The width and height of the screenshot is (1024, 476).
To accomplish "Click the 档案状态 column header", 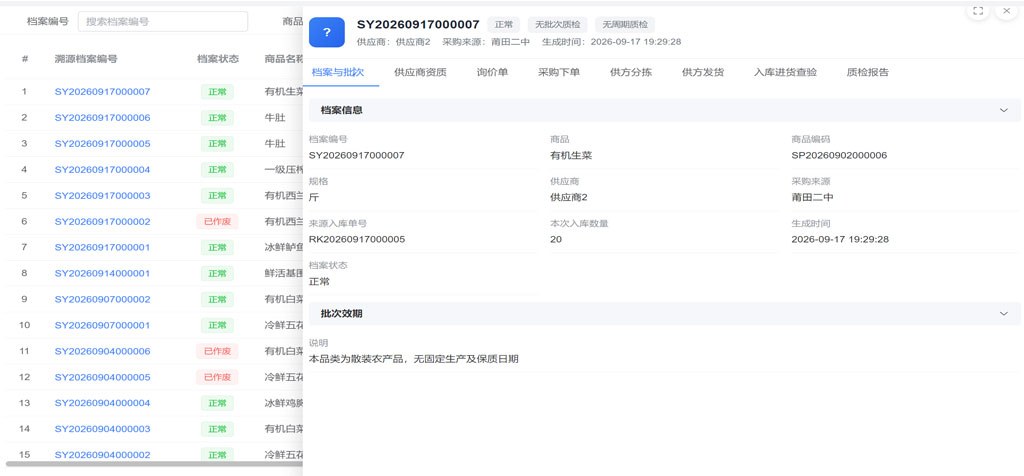I will 218,59.
